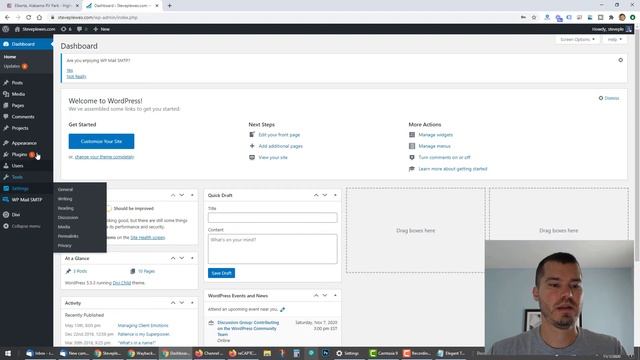Viewport: 640px width, 360px height.
Task: Edit event location pencil icon
Action: pyautogui.click(x=282, y=309)
